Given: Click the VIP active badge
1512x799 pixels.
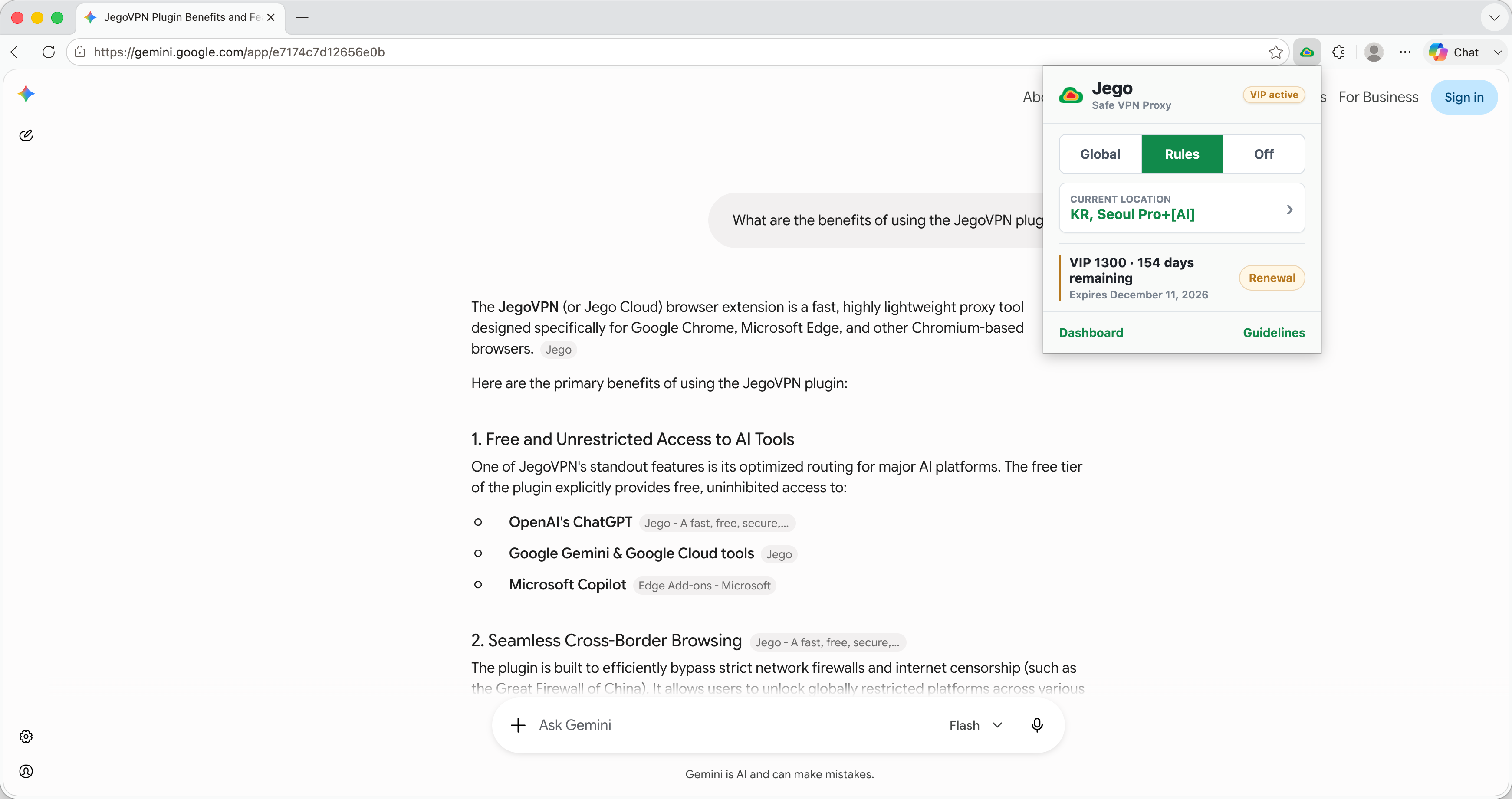Looking at the screenshot, I should 1274,95.
